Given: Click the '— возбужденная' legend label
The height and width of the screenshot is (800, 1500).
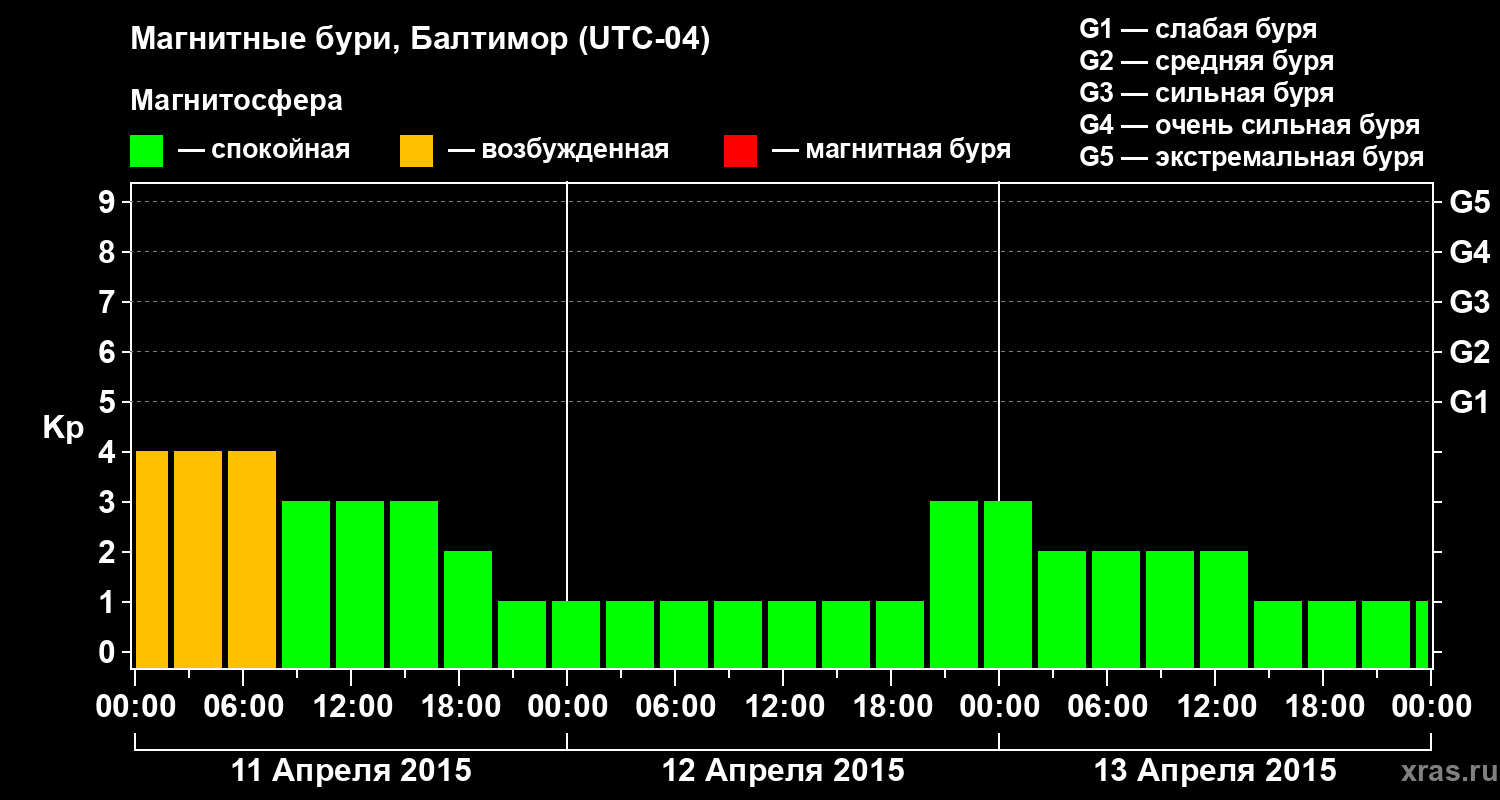Looking at the screenshot, I should point(558,151).
